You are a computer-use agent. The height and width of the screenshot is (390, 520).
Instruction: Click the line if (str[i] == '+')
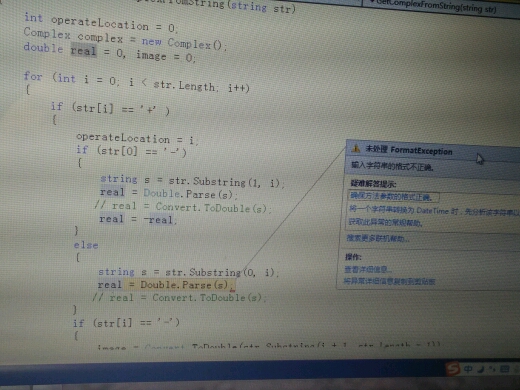(x=110, y=108)
